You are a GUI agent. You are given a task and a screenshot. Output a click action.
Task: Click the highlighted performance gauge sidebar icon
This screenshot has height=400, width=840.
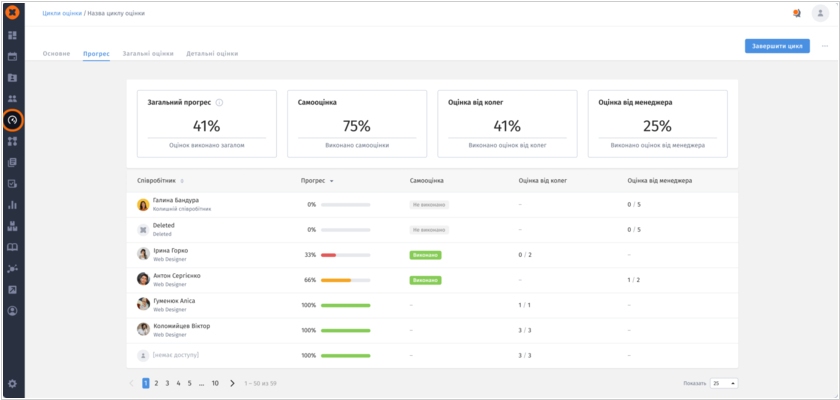pyautogui.click(x=13, y=120)
